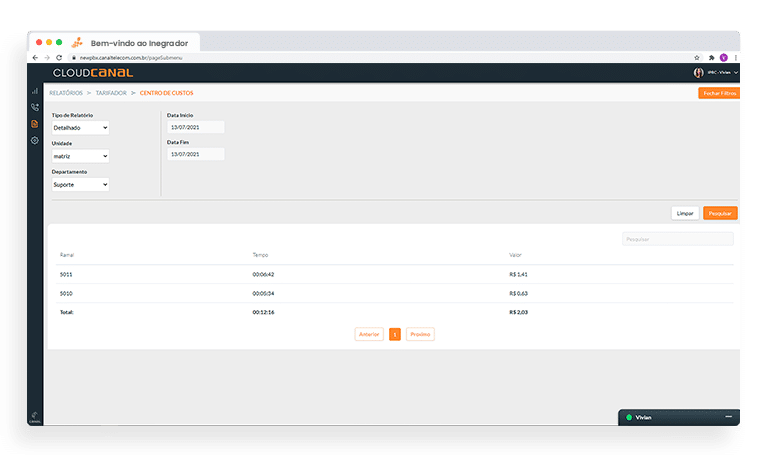767x456 pixels.
Task: Open the reports chart icon in sidebar
Action: click(35, 91)
